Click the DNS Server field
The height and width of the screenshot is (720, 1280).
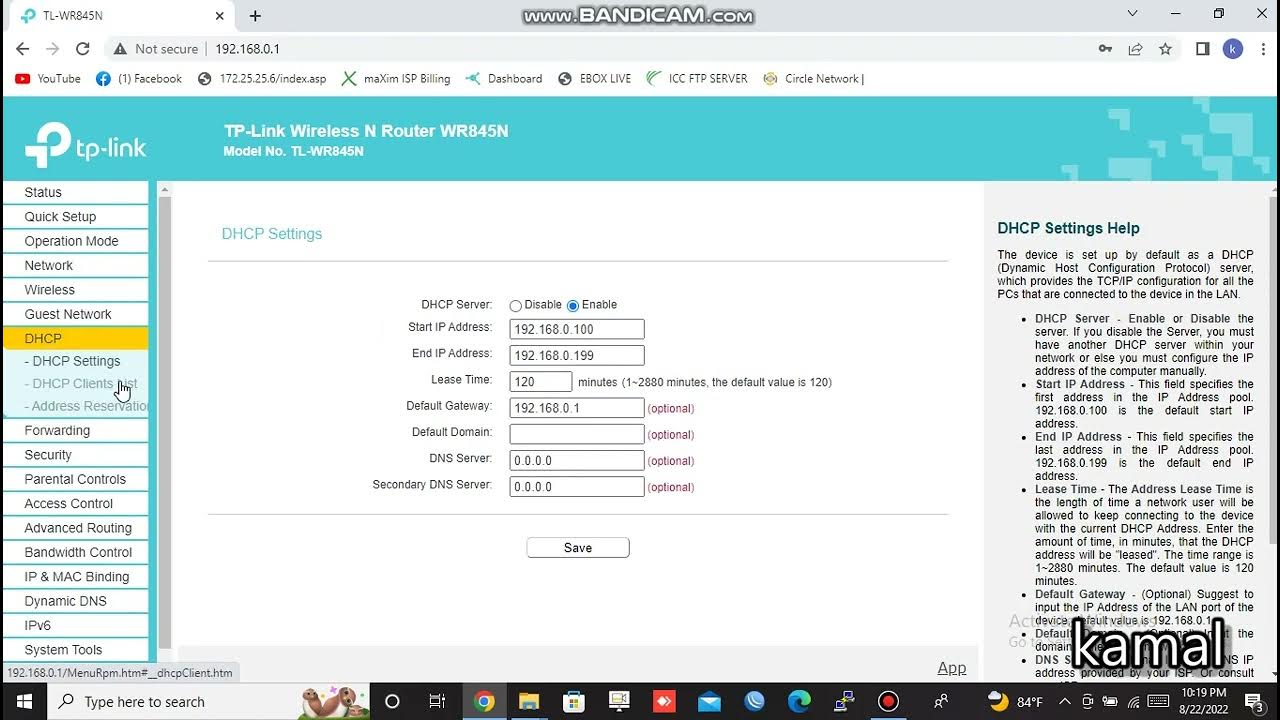[577, 460]
